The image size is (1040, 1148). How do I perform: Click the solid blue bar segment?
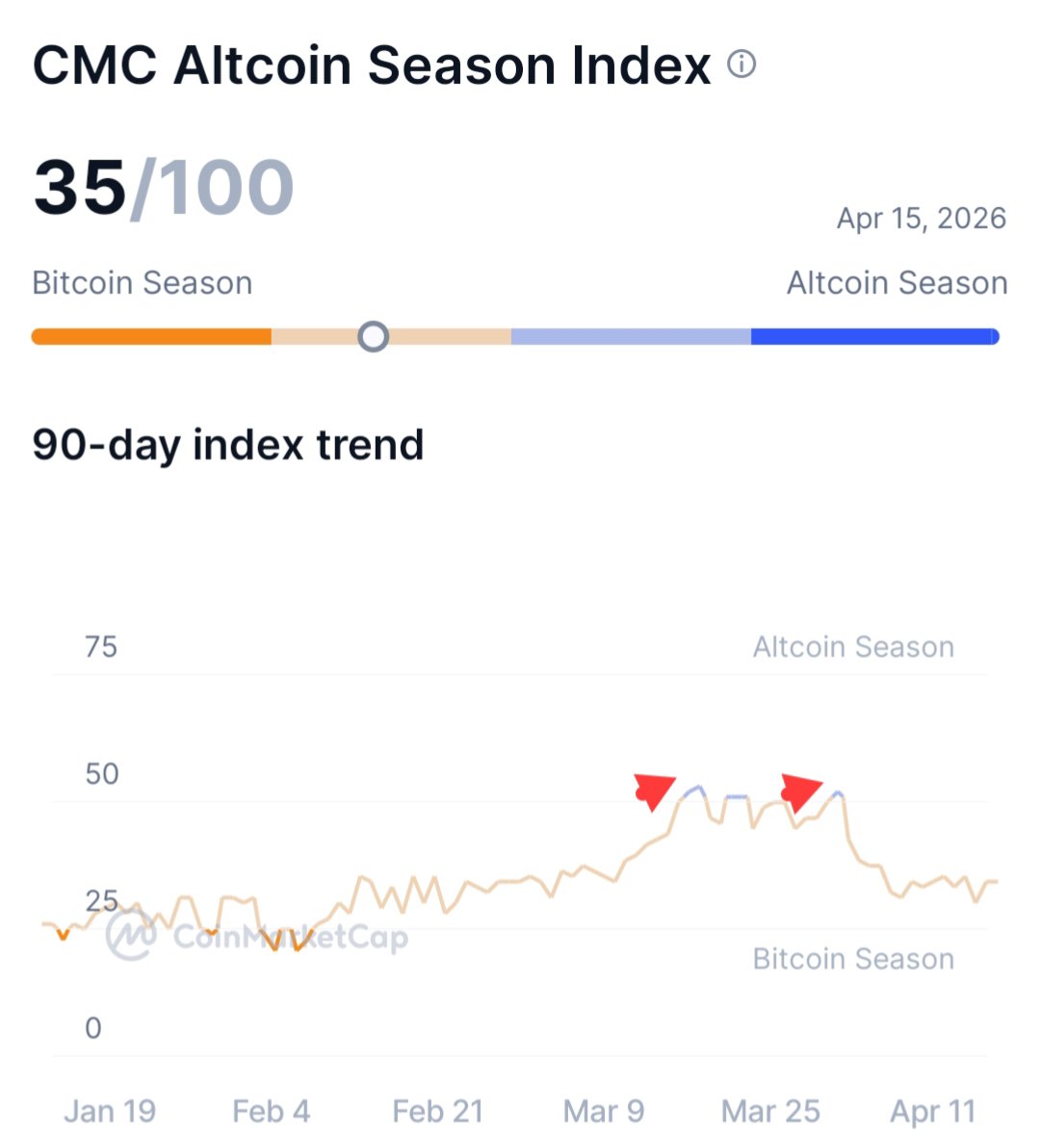(874, 337)
